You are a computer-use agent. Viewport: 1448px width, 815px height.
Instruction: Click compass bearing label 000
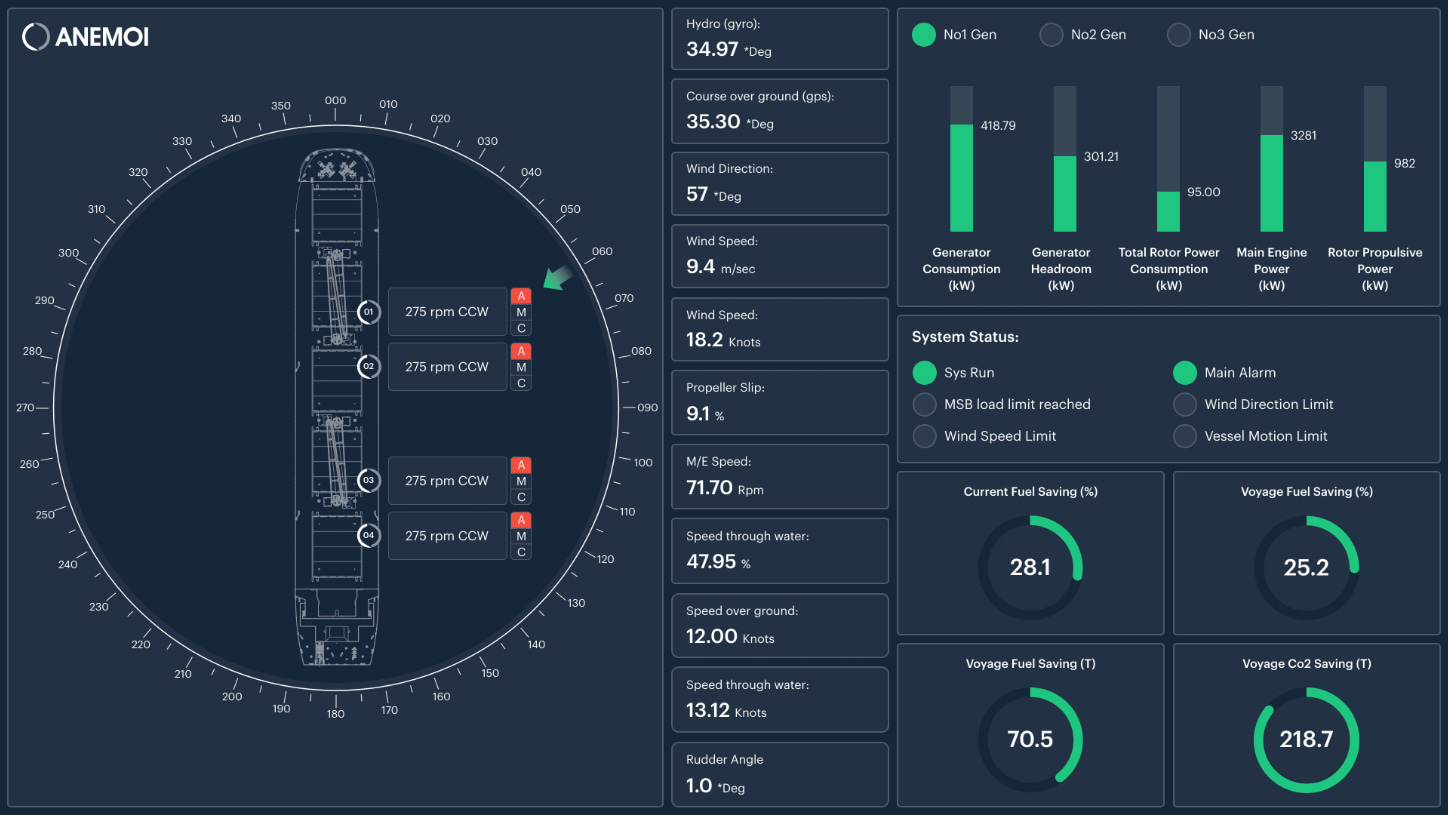pyautogui.click(x=335, y=101)
